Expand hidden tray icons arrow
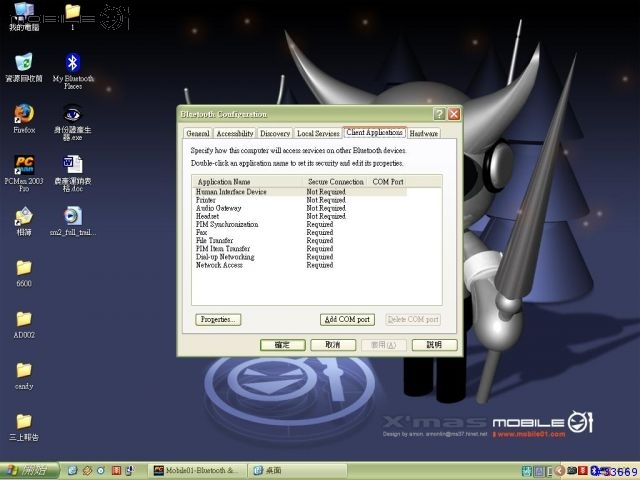 tap(560, 471)
